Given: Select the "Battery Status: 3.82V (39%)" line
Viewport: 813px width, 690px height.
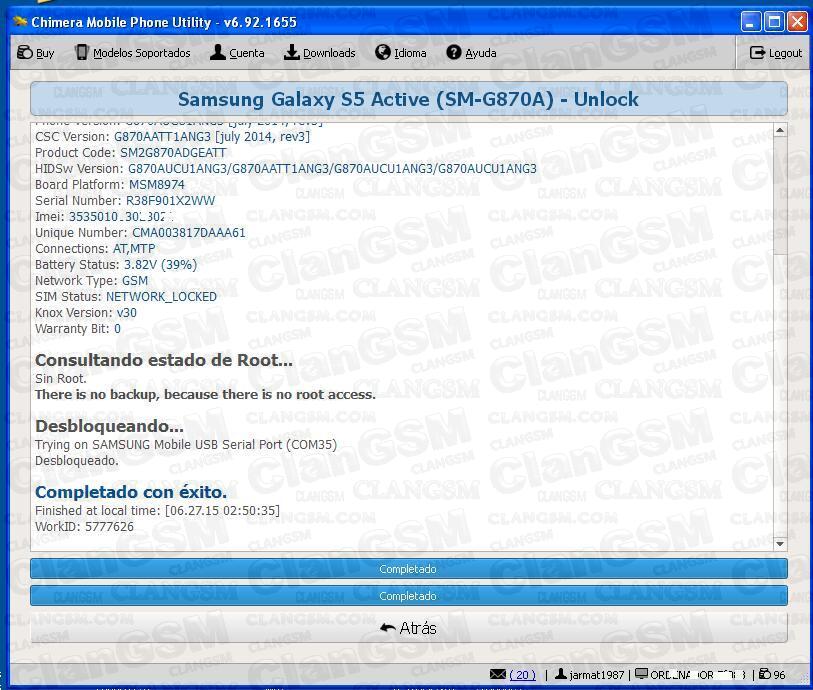Looking at the screenshot, I should 116,265.
